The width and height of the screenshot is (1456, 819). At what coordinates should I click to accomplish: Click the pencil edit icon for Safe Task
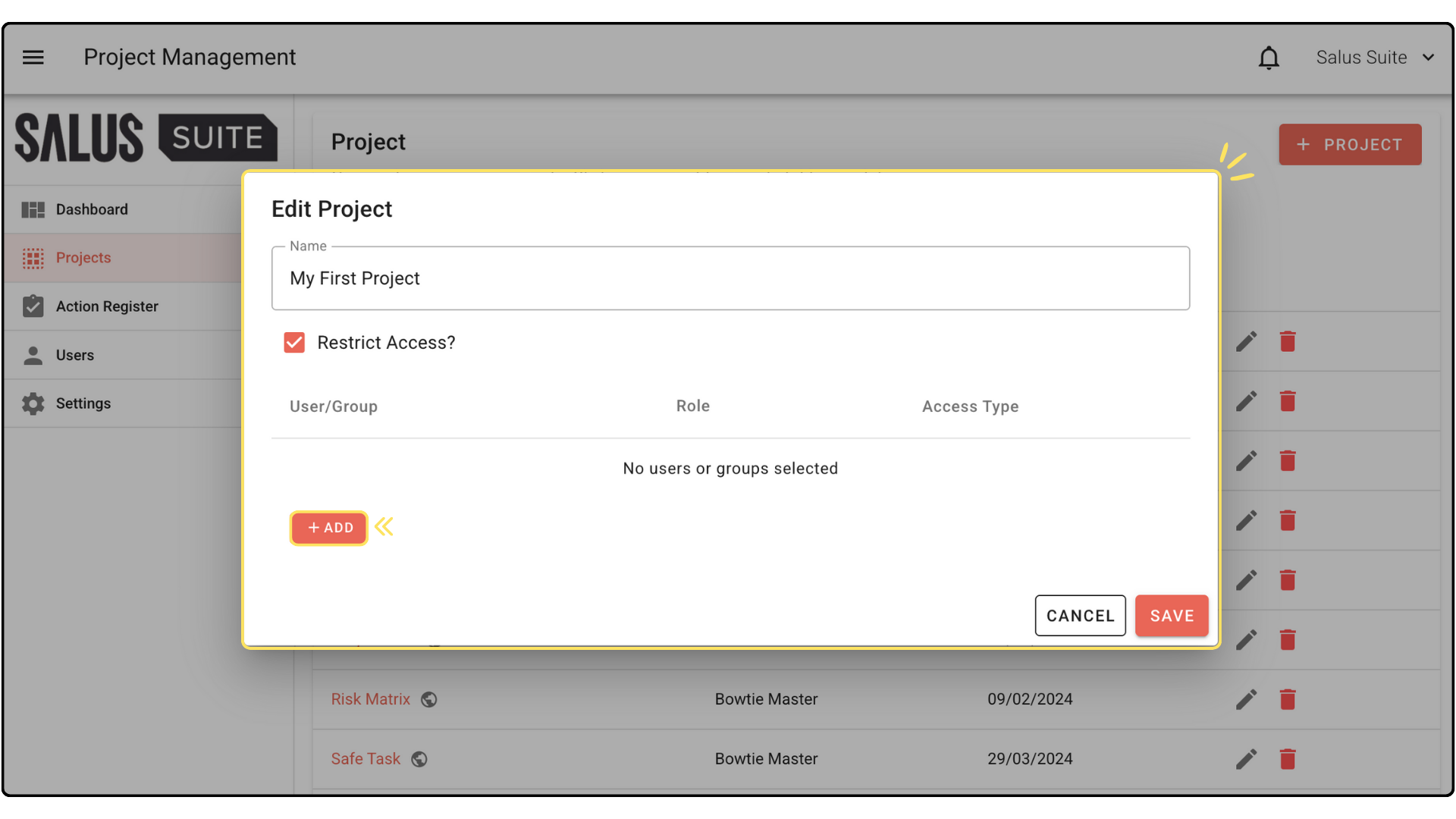pos(1246,759)
